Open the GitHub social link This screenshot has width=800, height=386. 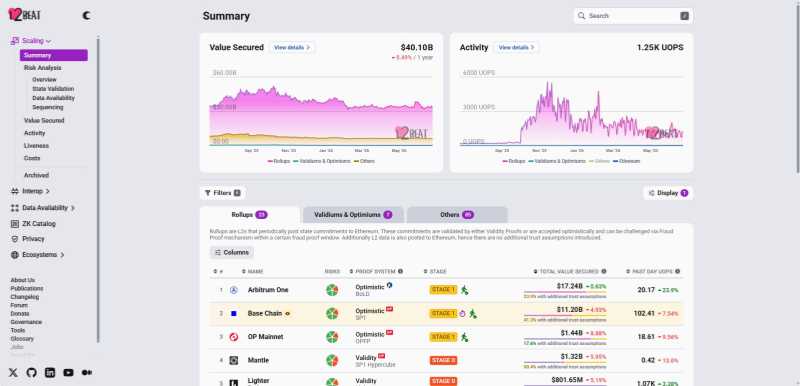[32, 373]
